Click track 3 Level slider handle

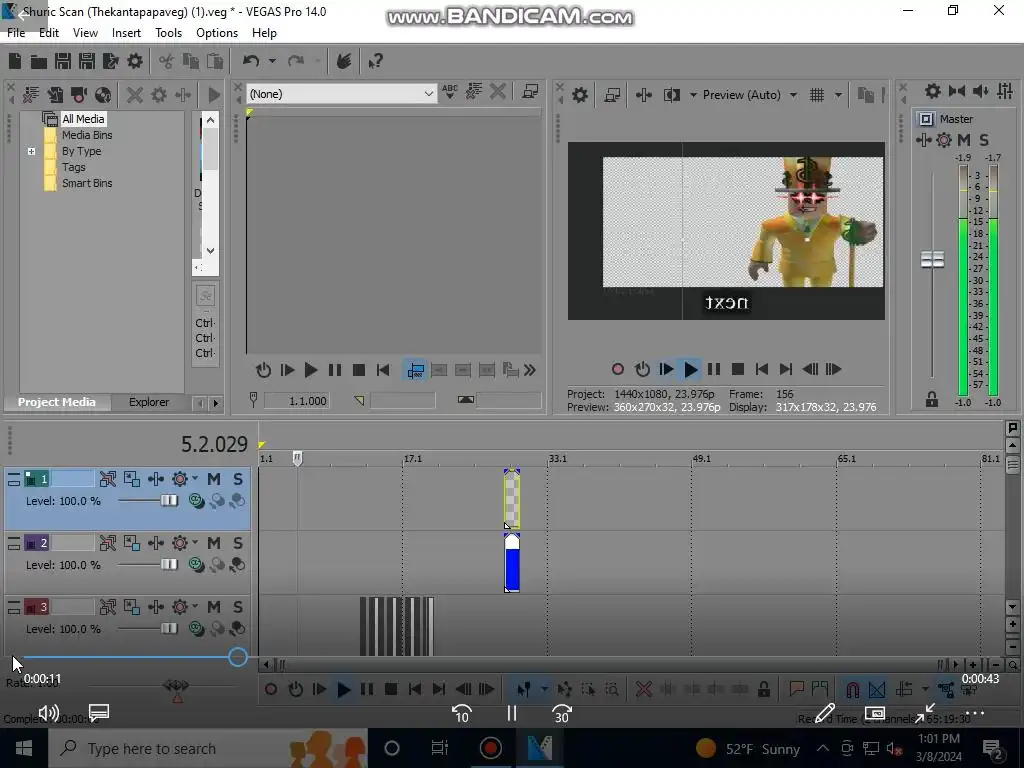coord(169,629)
